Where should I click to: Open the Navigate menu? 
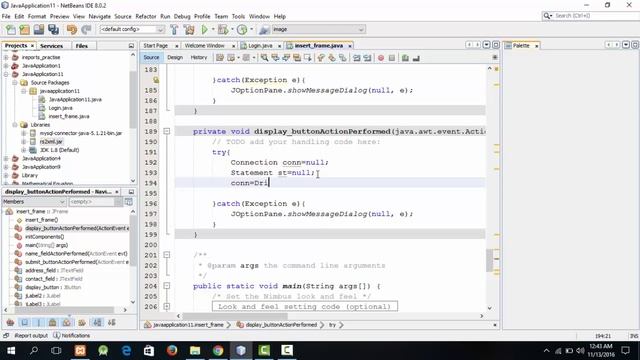coord(100,16)
